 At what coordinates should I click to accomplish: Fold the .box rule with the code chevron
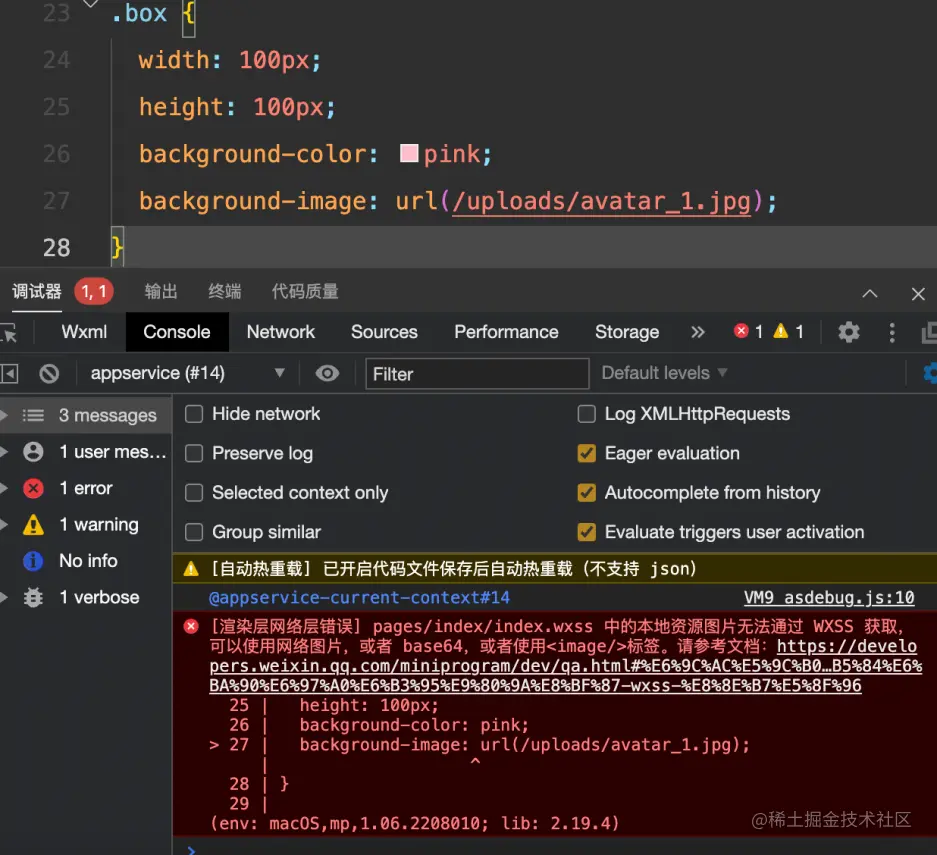click(90, 4)
